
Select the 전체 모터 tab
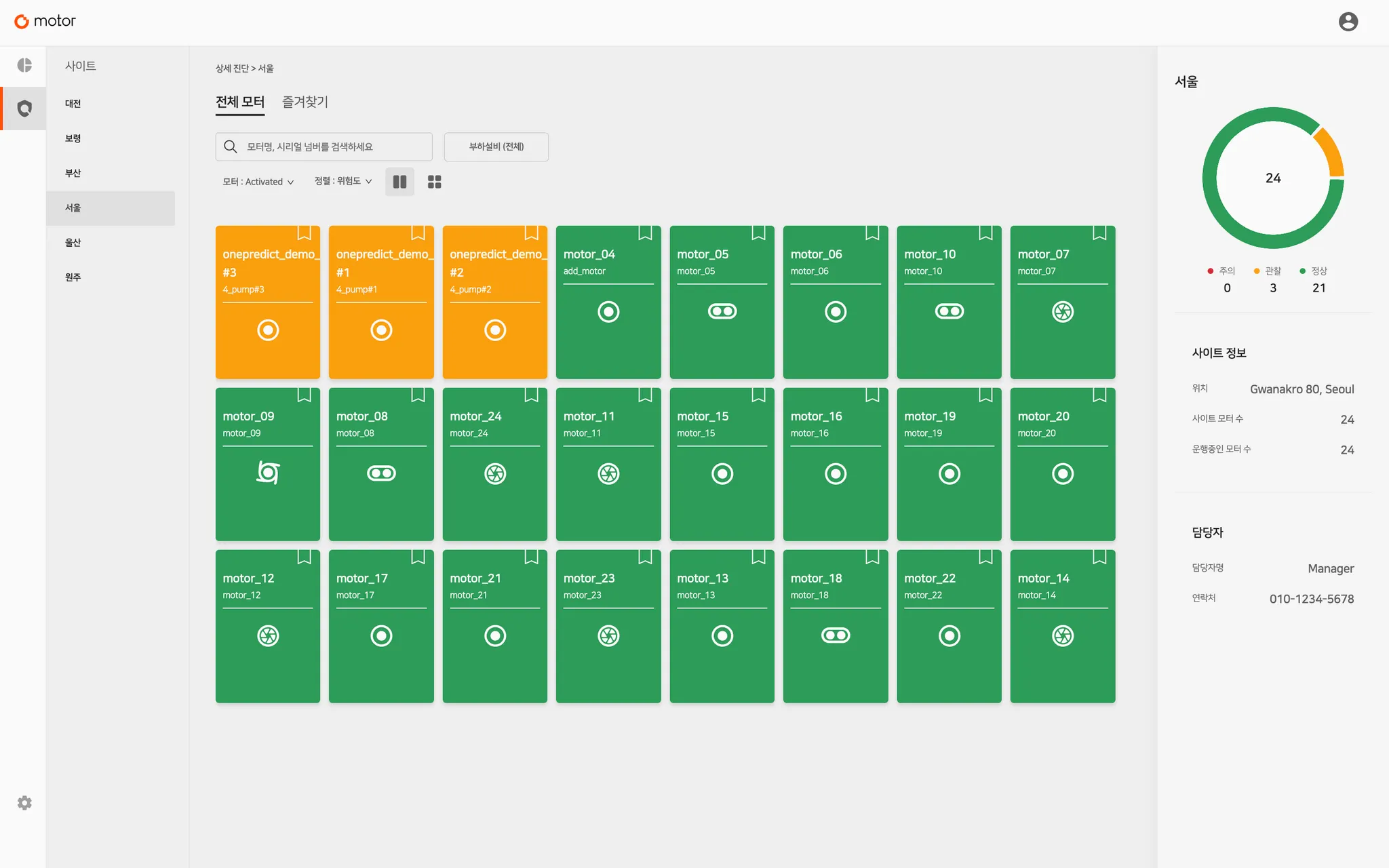click(x=240, y=102)
